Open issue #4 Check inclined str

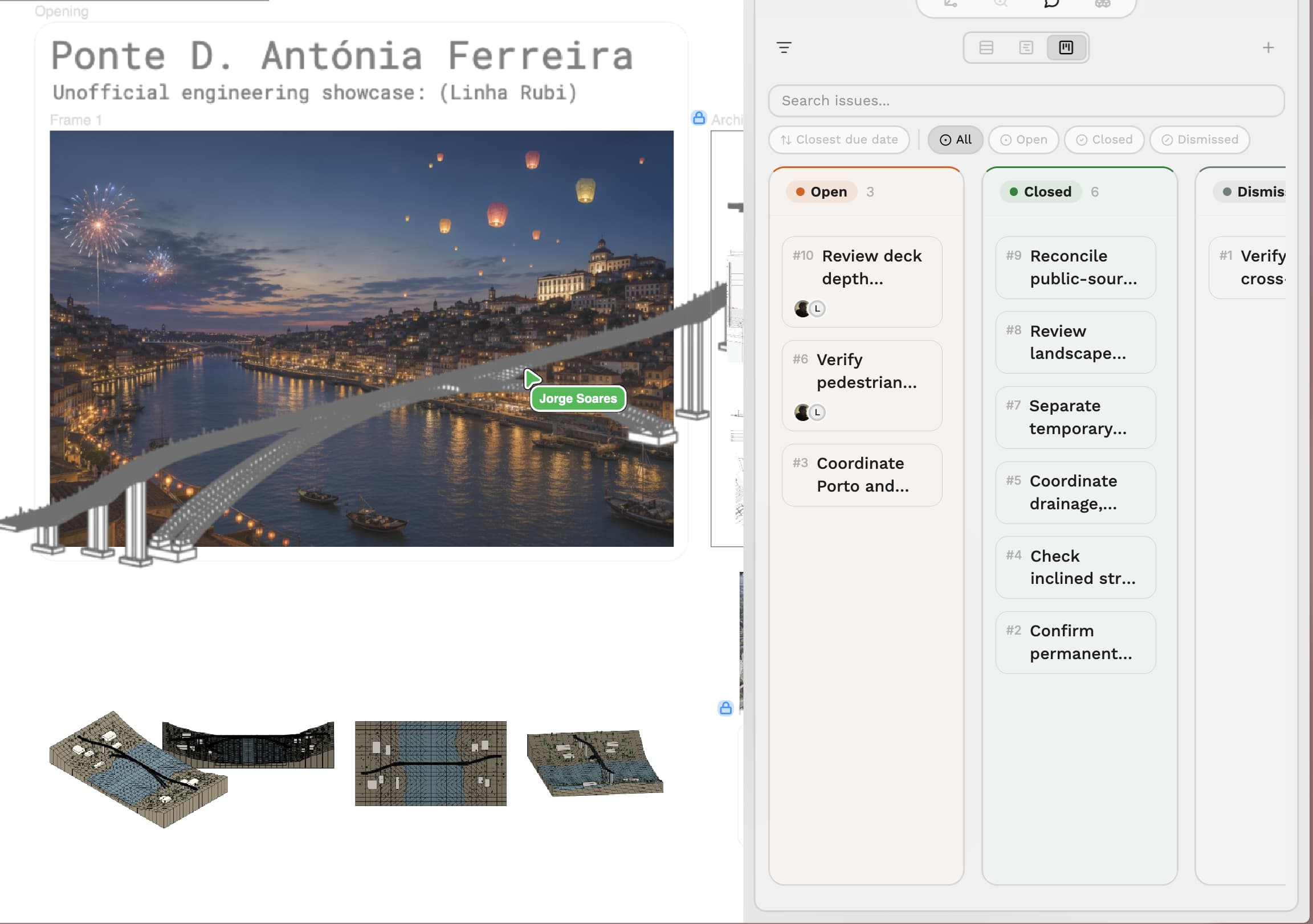[1075, 568]
